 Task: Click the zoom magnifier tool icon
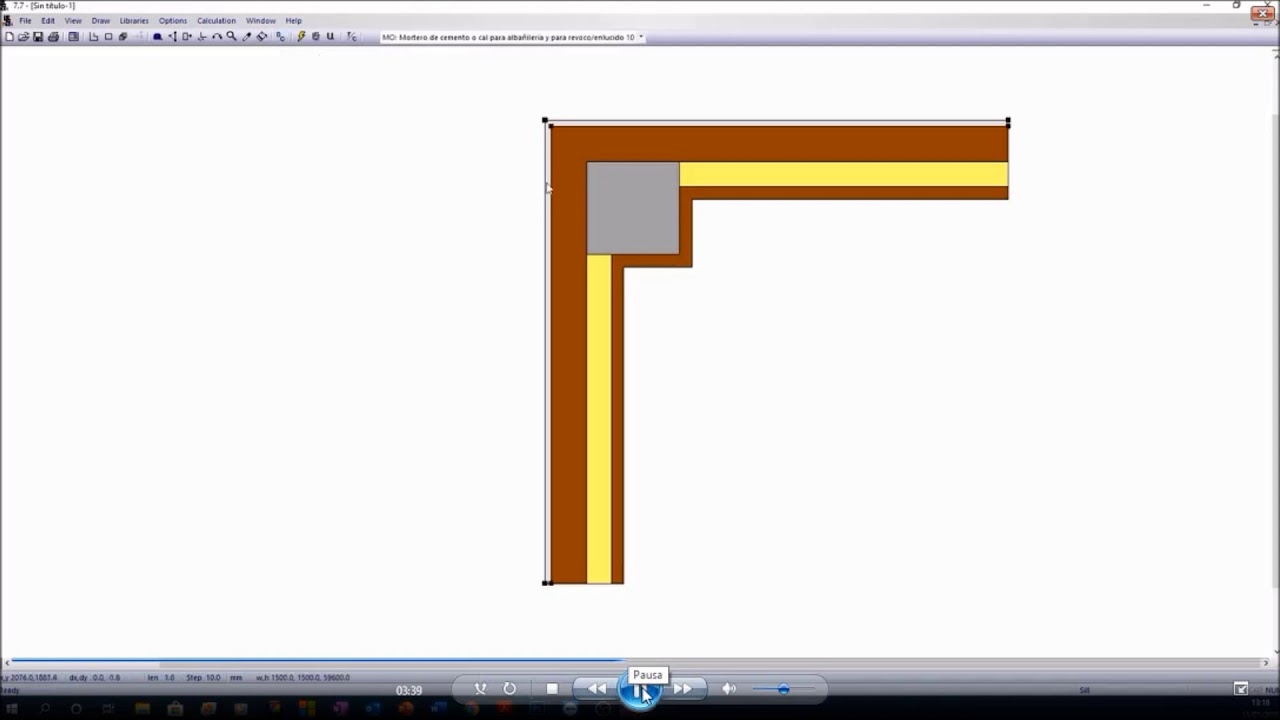click(x=231, y=37)
